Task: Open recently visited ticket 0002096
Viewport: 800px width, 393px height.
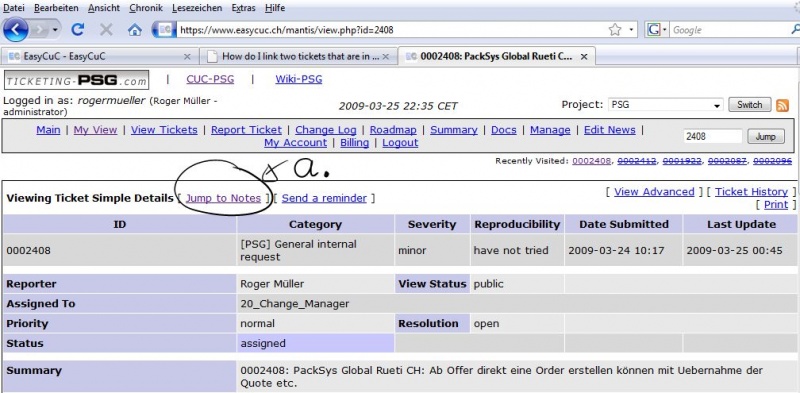Action: [772, 161]
